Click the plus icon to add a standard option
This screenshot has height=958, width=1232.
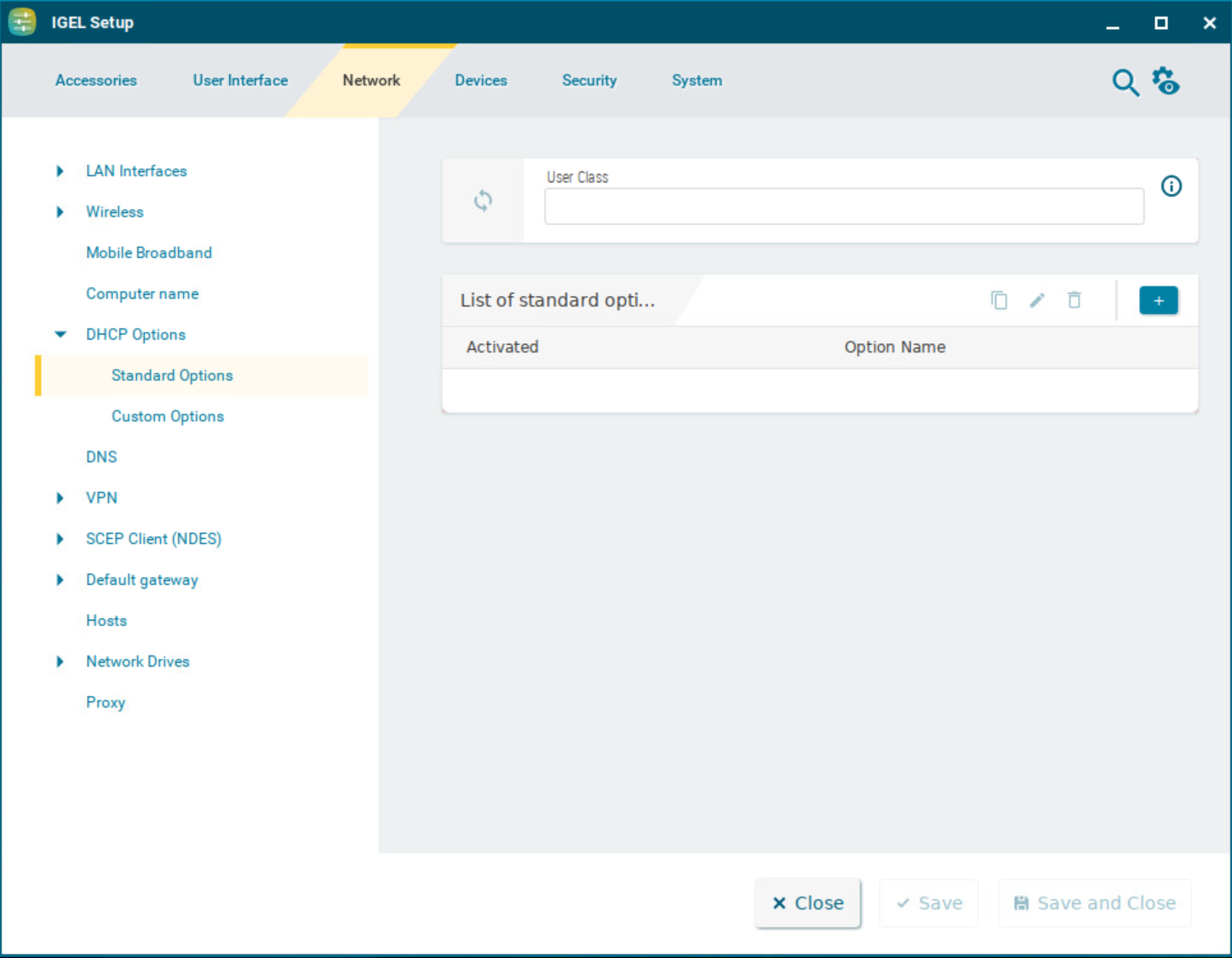[1158, 300]
